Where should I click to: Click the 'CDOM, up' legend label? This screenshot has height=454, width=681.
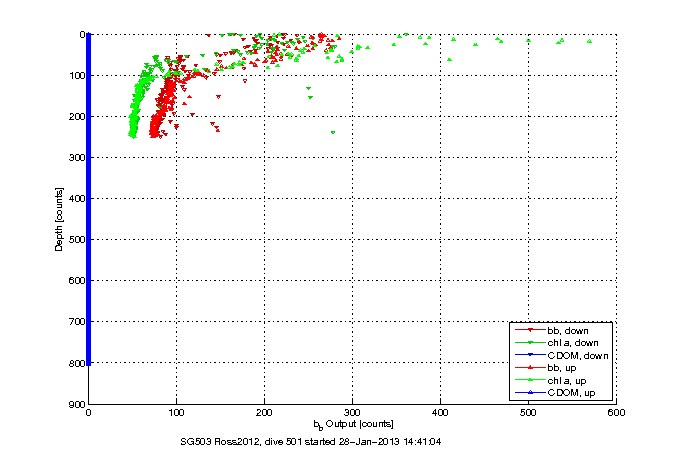point(571,393)
